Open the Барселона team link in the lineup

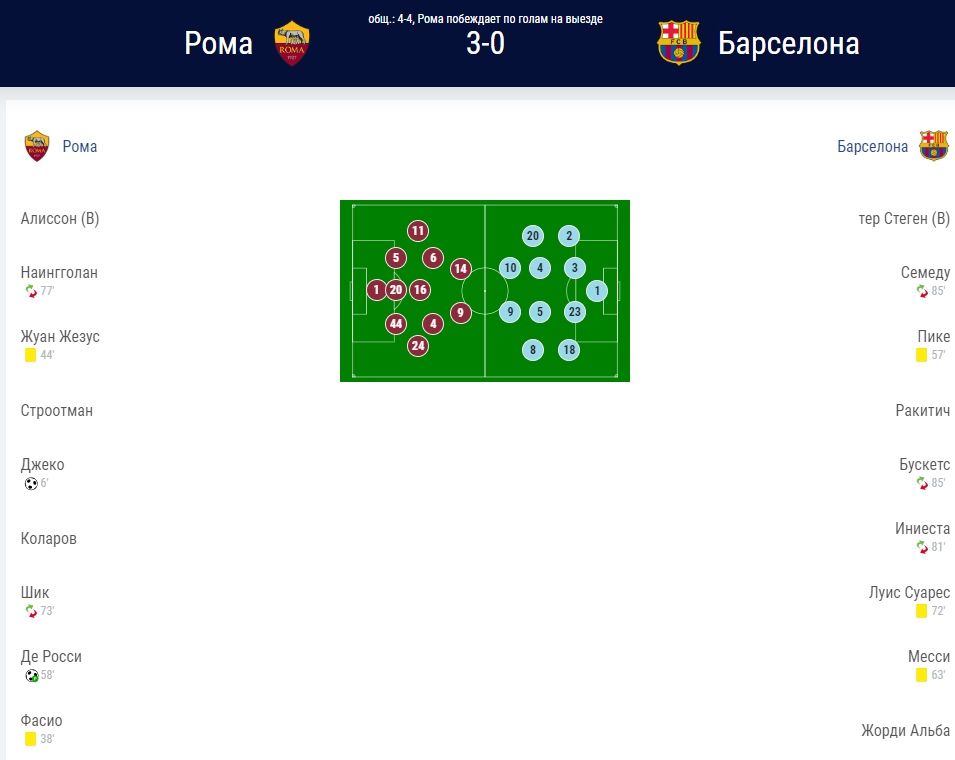(872, 146)
